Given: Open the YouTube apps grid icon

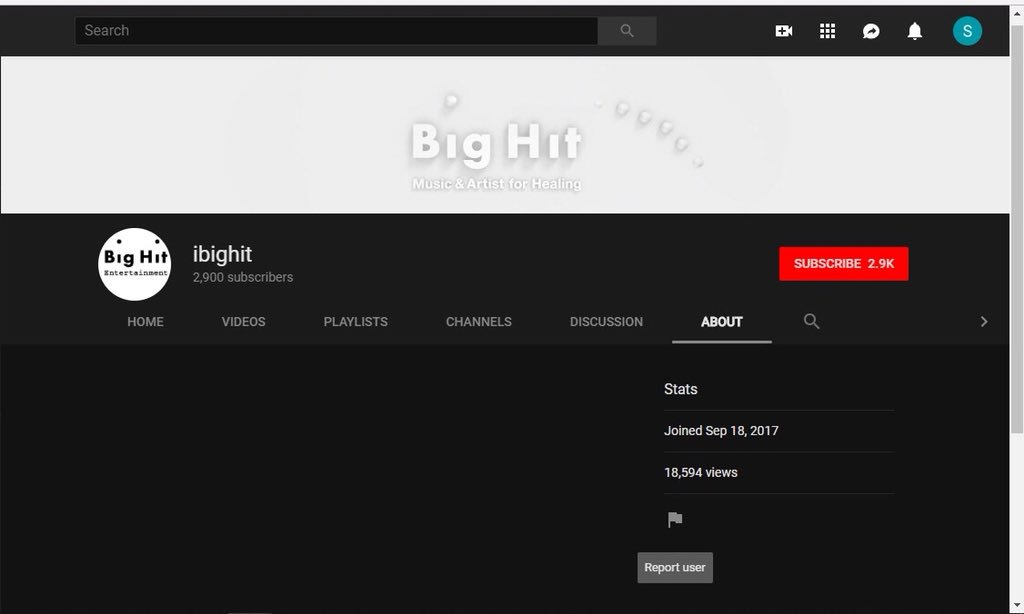Looking at the screenshot, I should click(827, 31).
